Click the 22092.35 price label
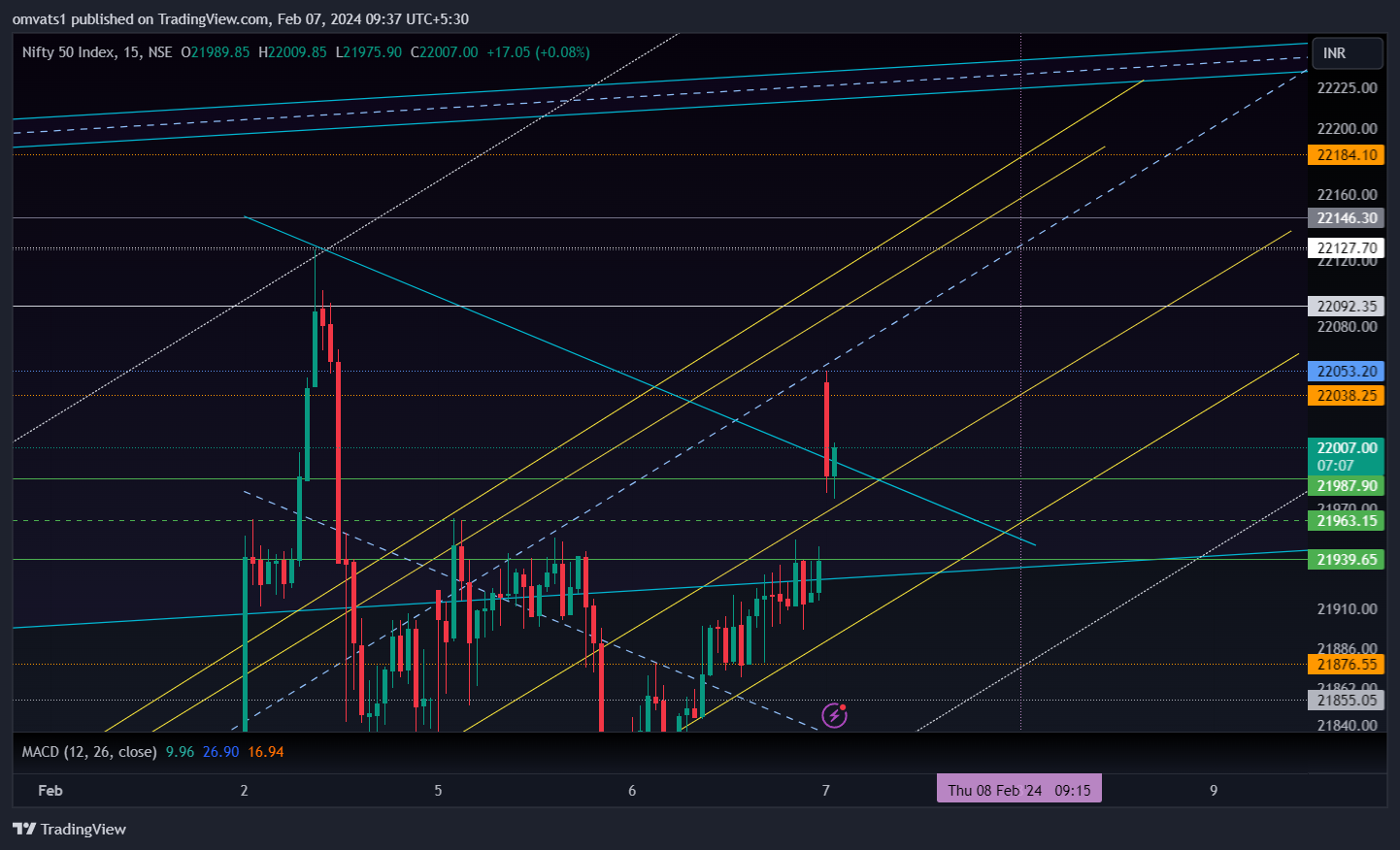1400x850 pixels. pyautogui.click(x=1346, y=307)
